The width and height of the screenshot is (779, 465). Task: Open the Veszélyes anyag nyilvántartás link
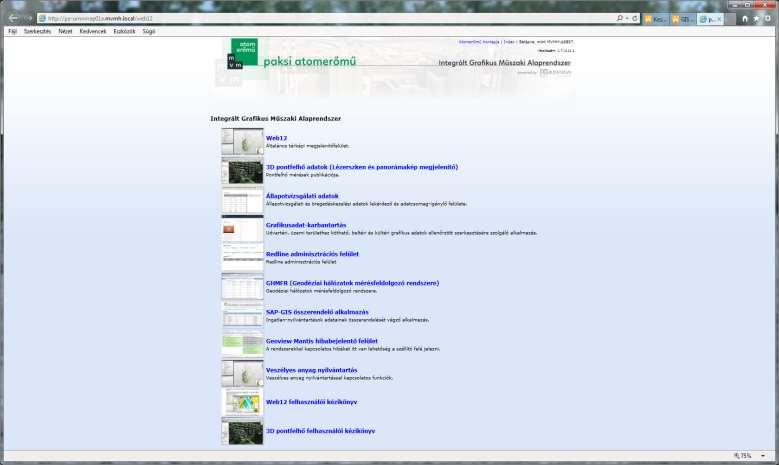click(x=312, y=370)
